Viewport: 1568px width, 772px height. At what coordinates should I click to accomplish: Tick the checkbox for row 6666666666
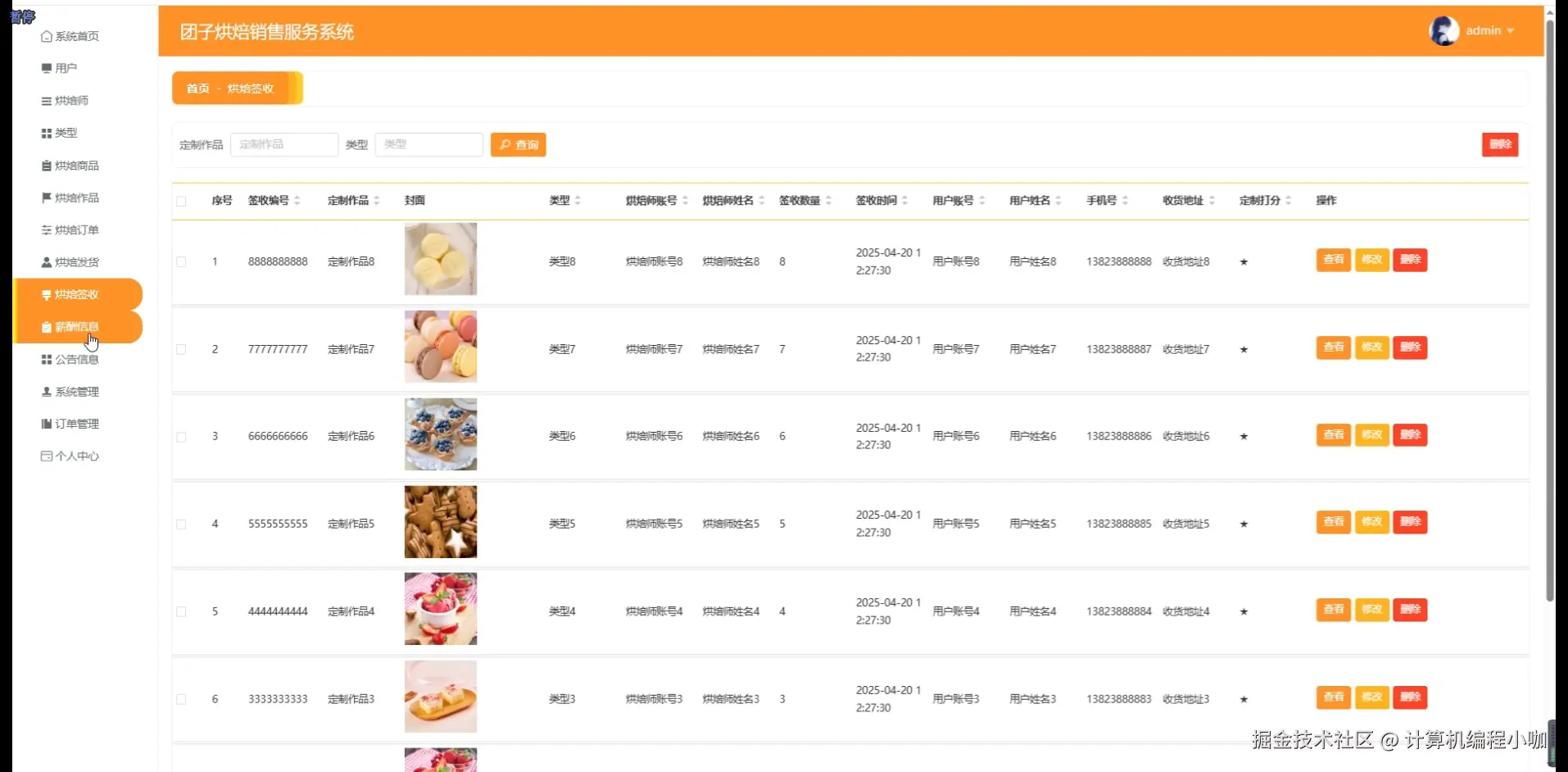tap(181, 438)
